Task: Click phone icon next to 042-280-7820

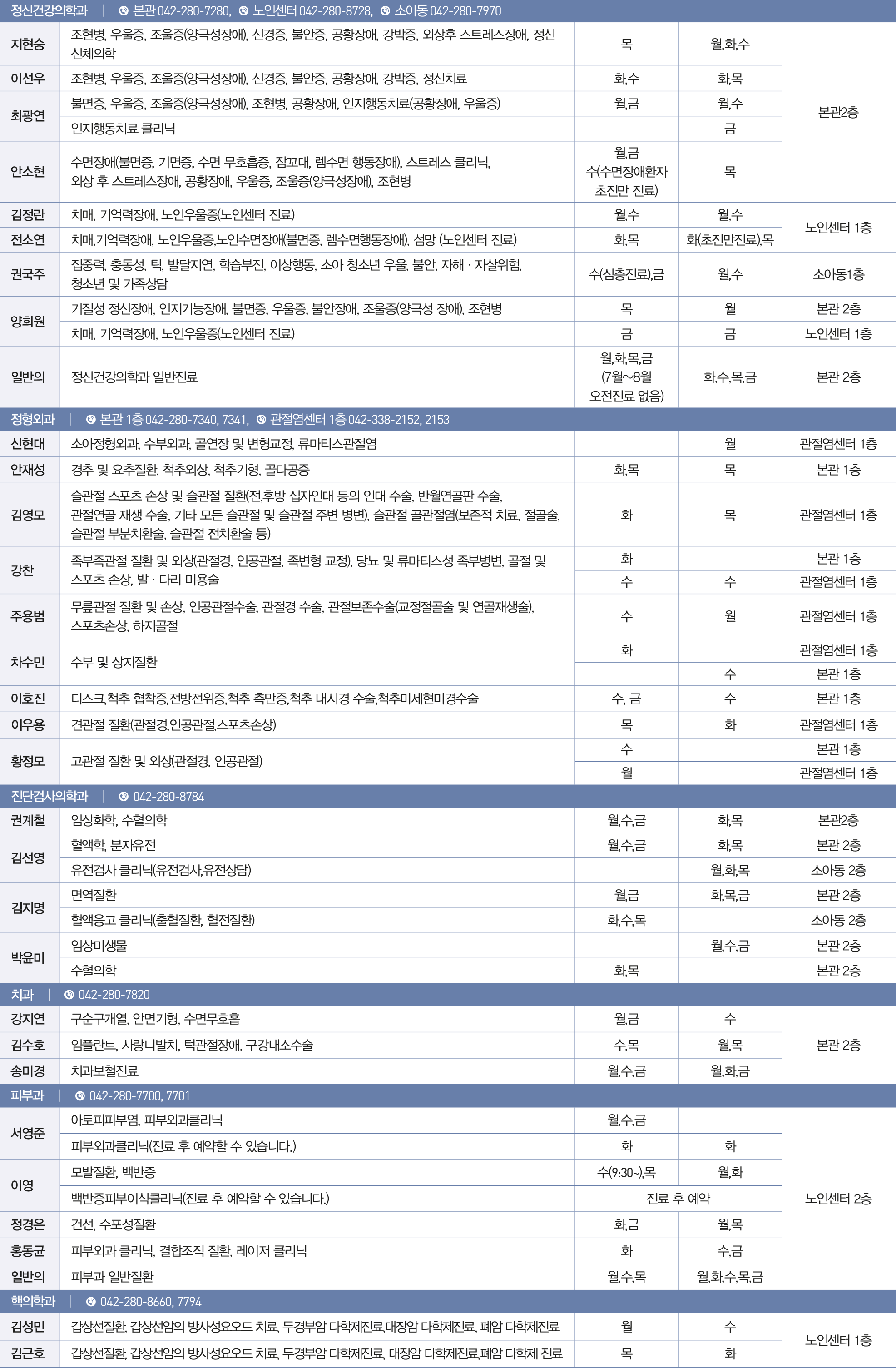Action: coord(69,994)
